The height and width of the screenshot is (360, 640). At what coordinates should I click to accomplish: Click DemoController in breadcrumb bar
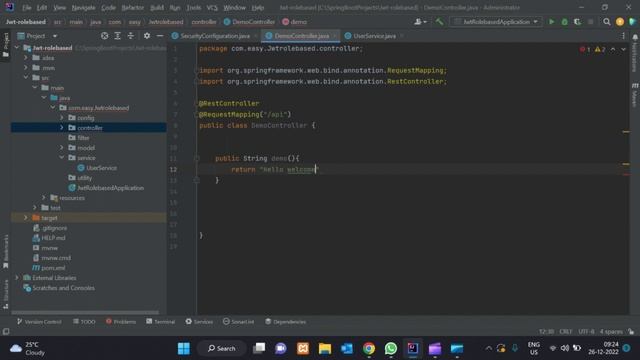(x=250, y=22)
